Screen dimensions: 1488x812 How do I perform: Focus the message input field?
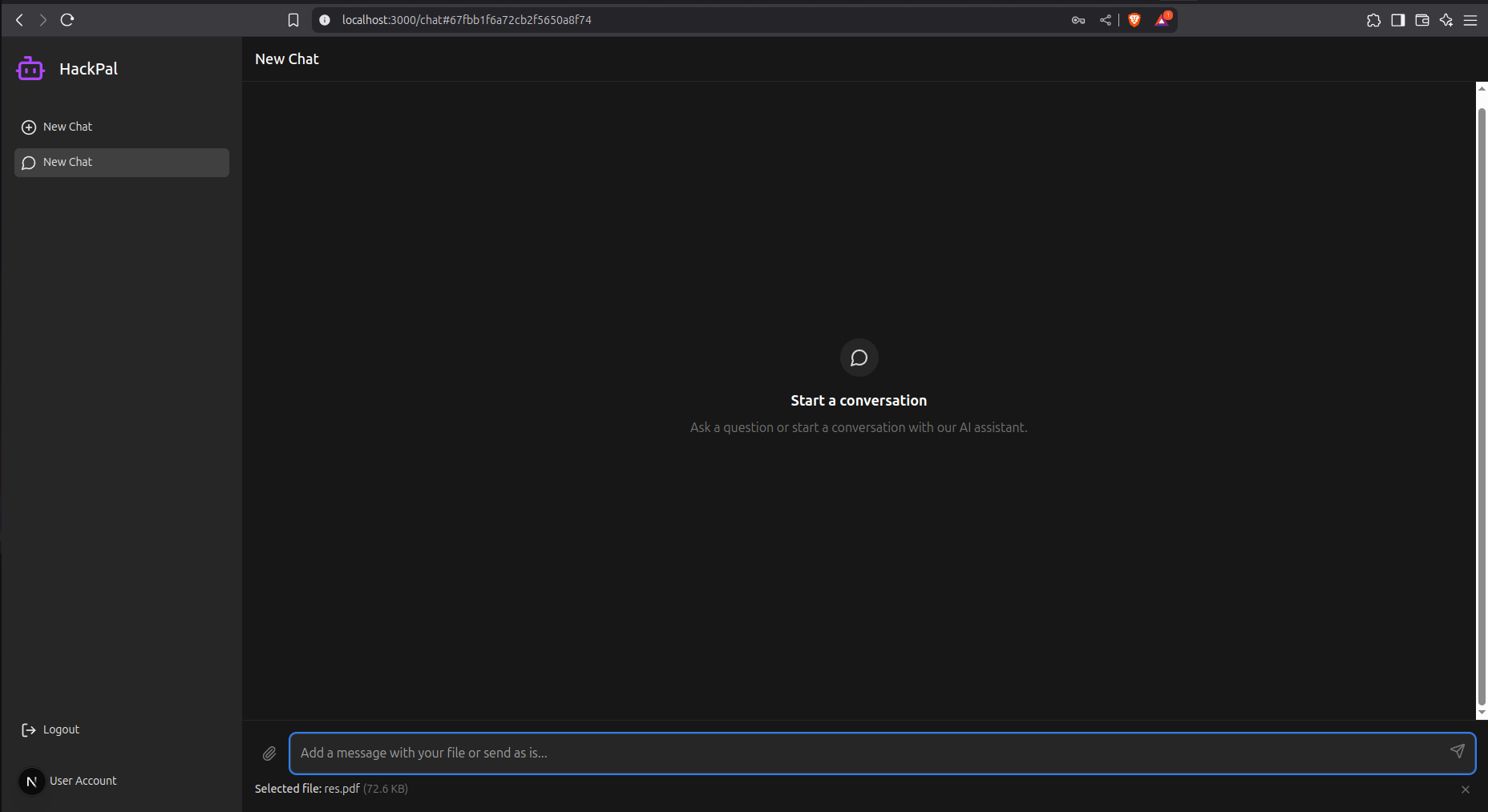tap(882, 753)
